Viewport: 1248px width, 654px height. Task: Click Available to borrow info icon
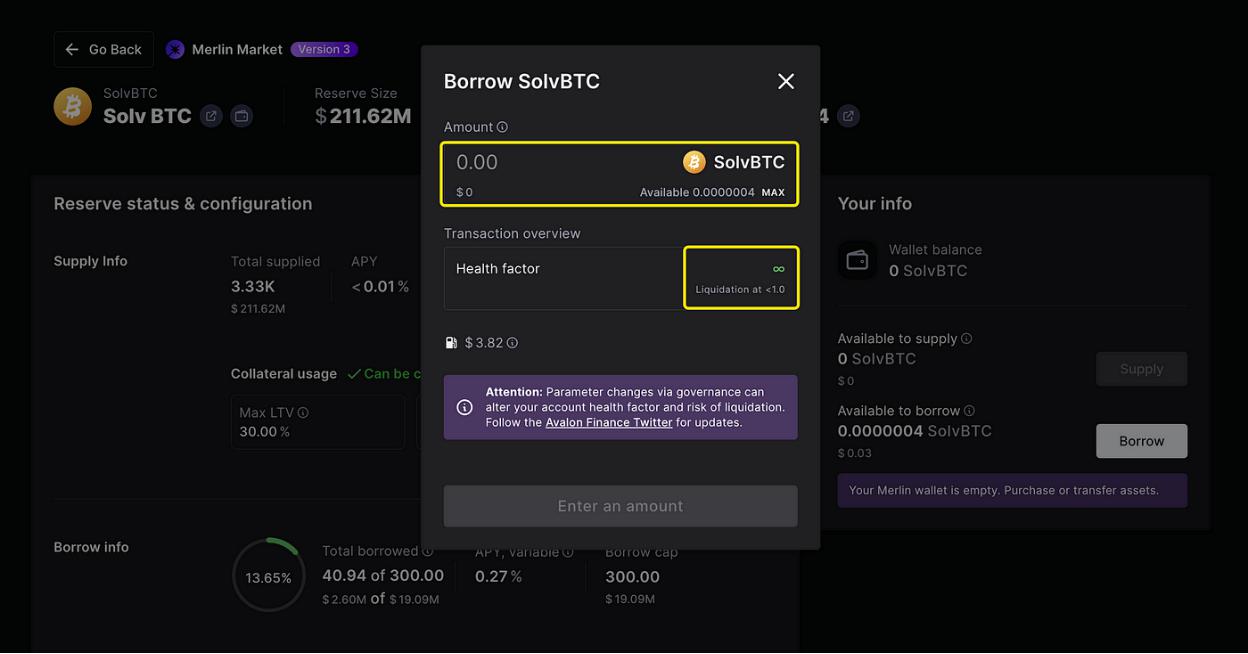[969, 411]
